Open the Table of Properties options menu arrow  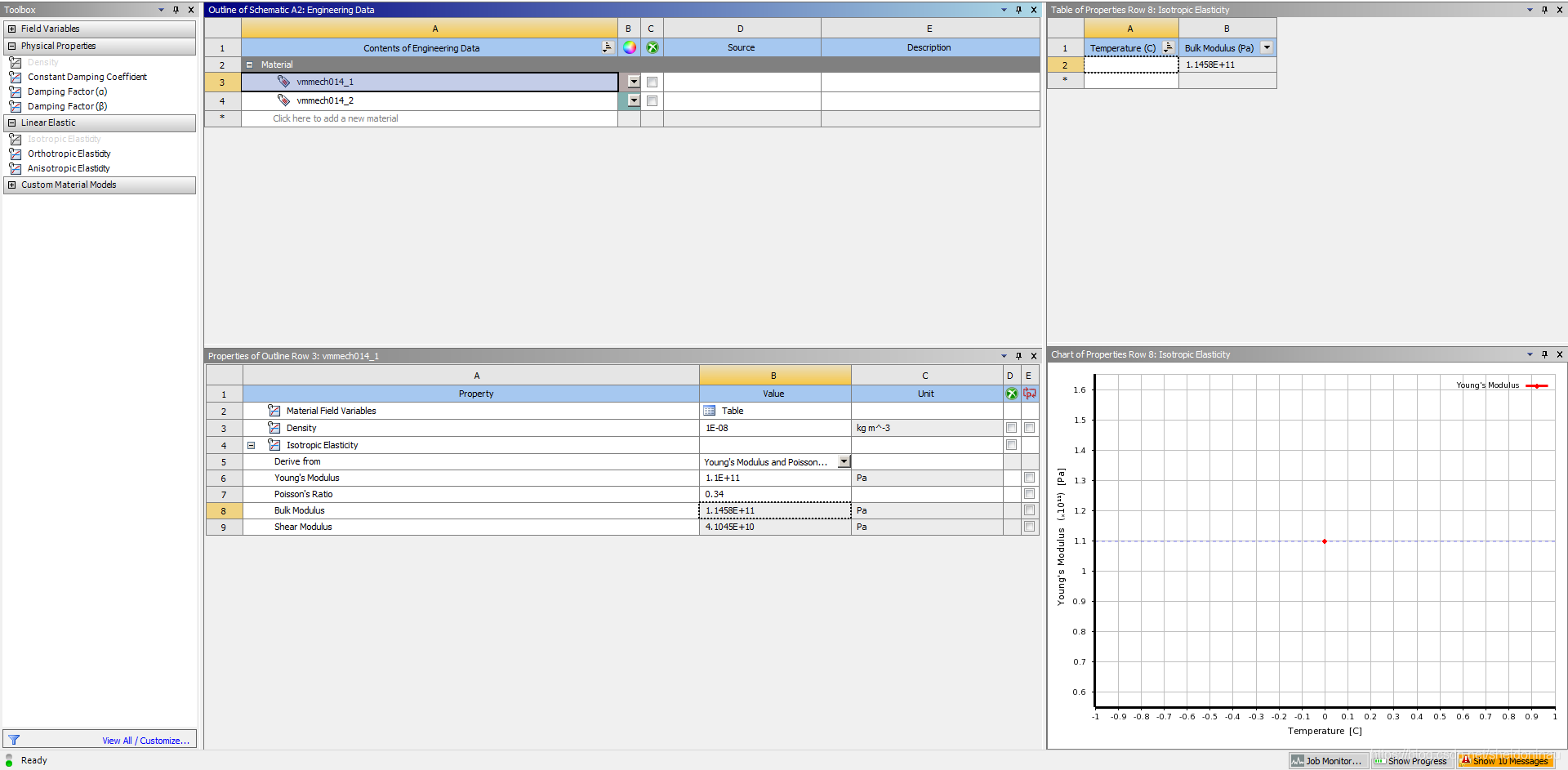[1530, 10]
